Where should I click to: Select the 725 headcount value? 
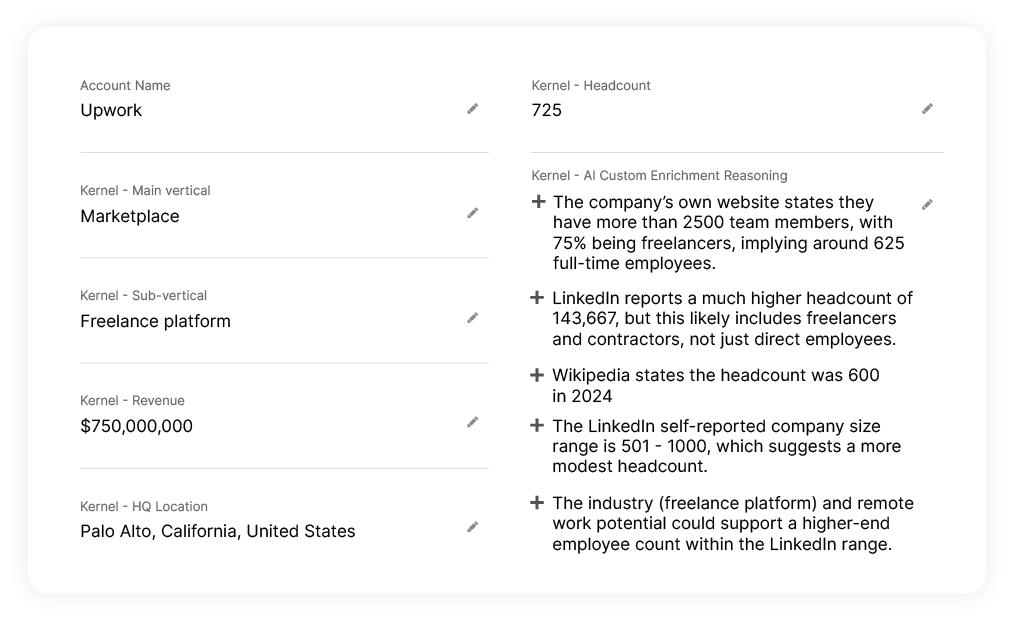(x=546, y=111)
